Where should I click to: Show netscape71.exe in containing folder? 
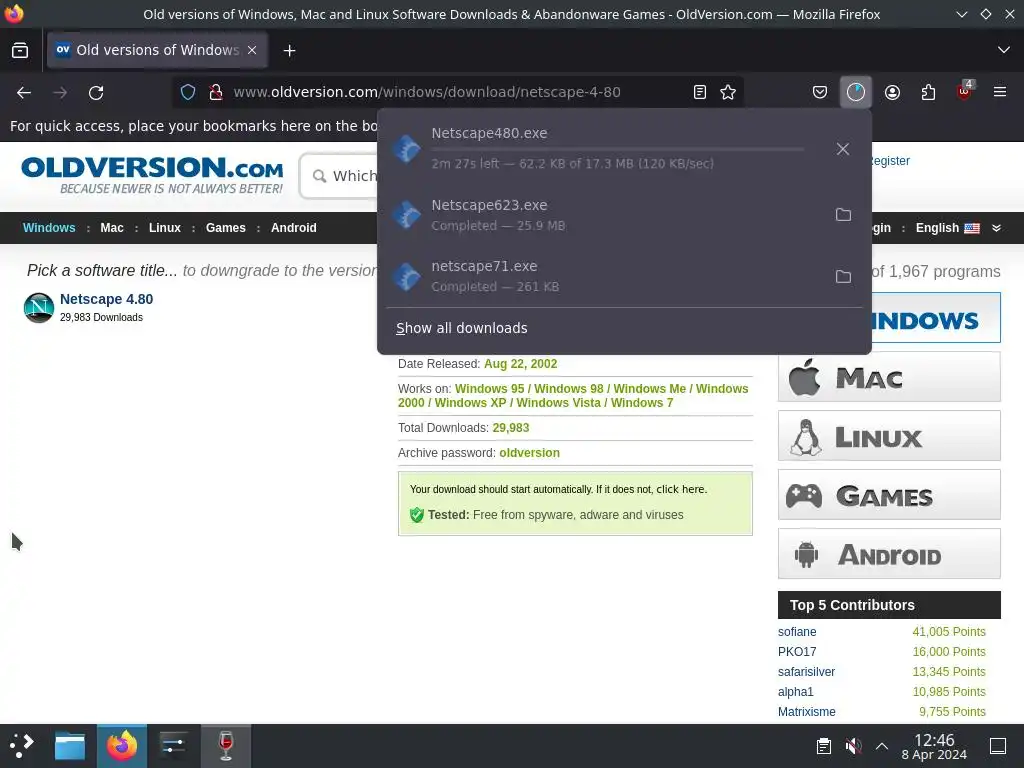coord(843,276)
